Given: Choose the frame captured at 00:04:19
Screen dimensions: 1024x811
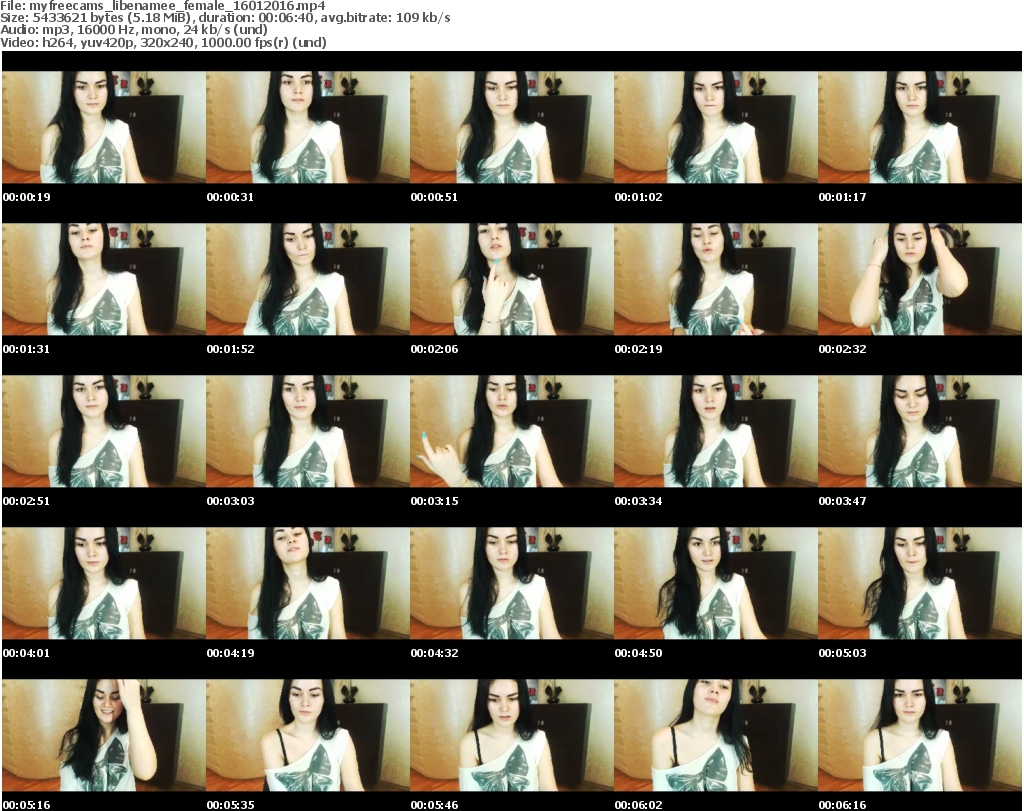Looking at the screenshot, I should (x=308, y=584).
